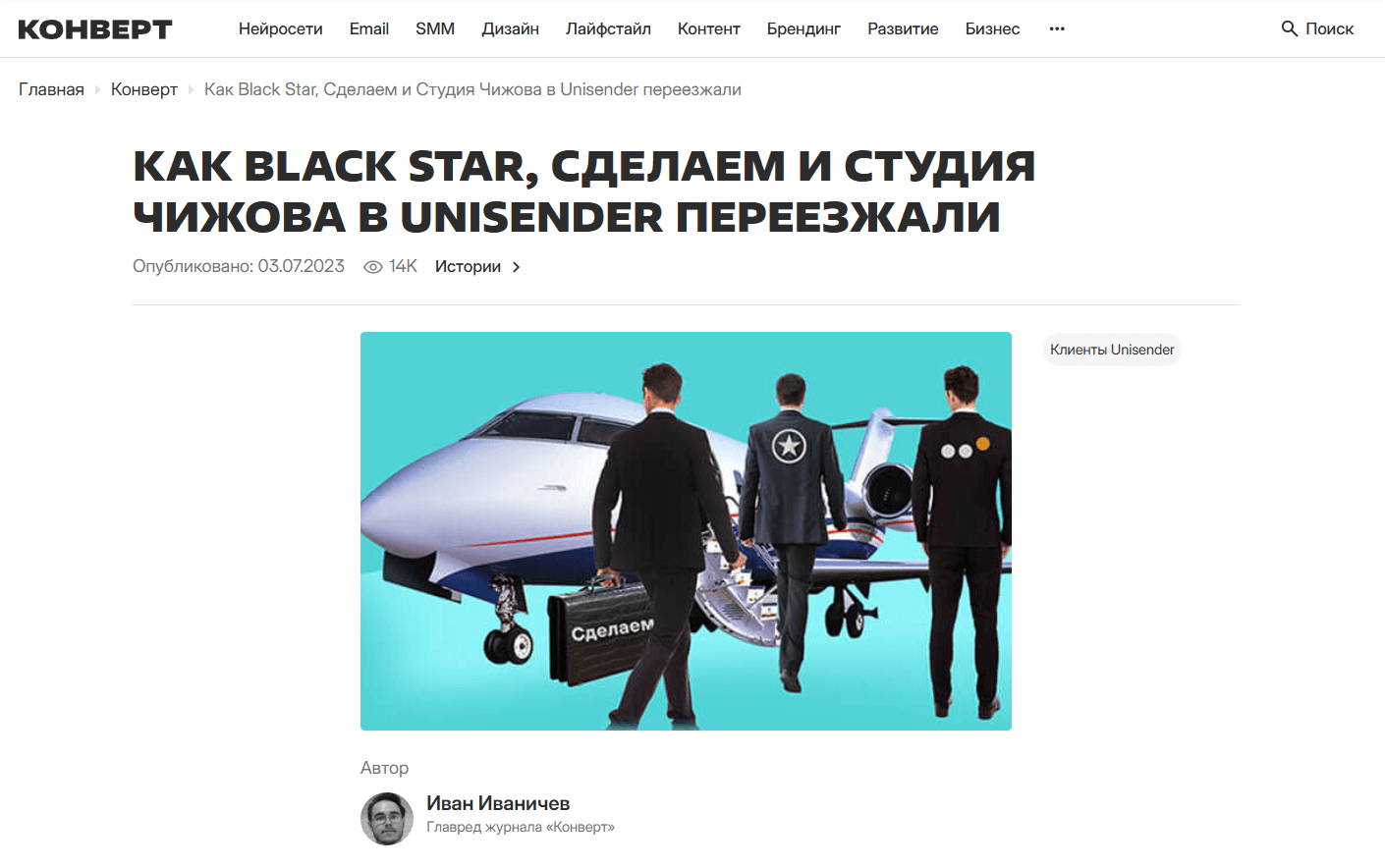Open Нейросети menu section

click(281, 28)
